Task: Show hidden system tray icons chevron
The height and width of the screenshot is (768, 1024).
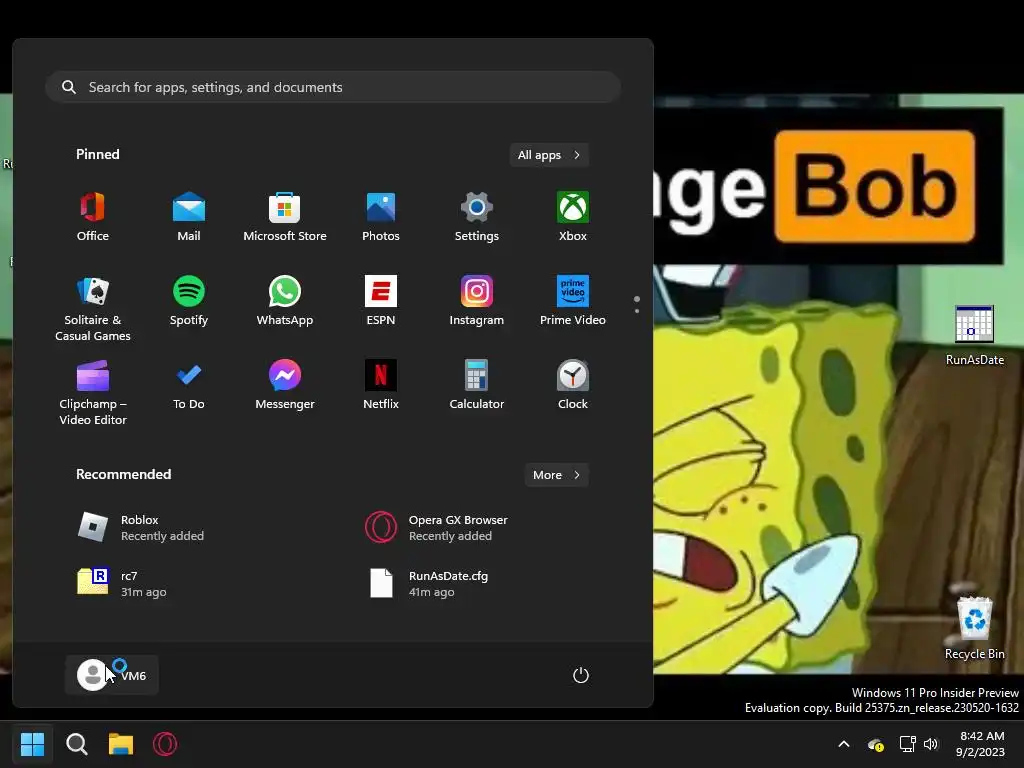Action: 844,744
